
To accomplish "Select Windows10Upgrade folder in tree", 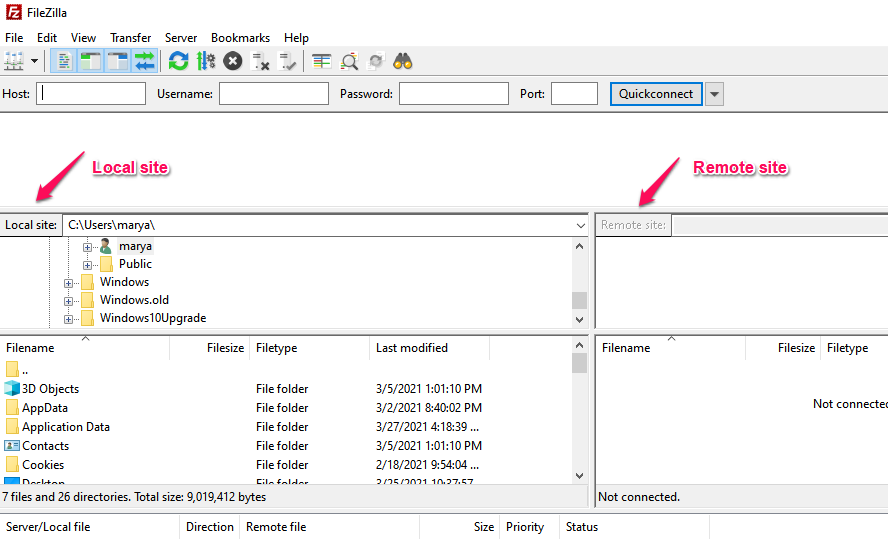I will pos(153,318).
